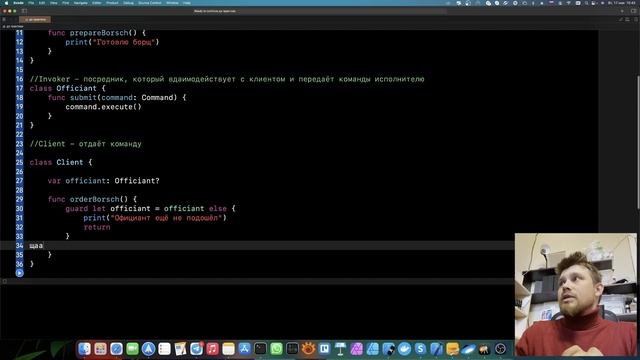The image size is (640, 360).
Task: Open Trello from the Dock
Action: point(324,349)
